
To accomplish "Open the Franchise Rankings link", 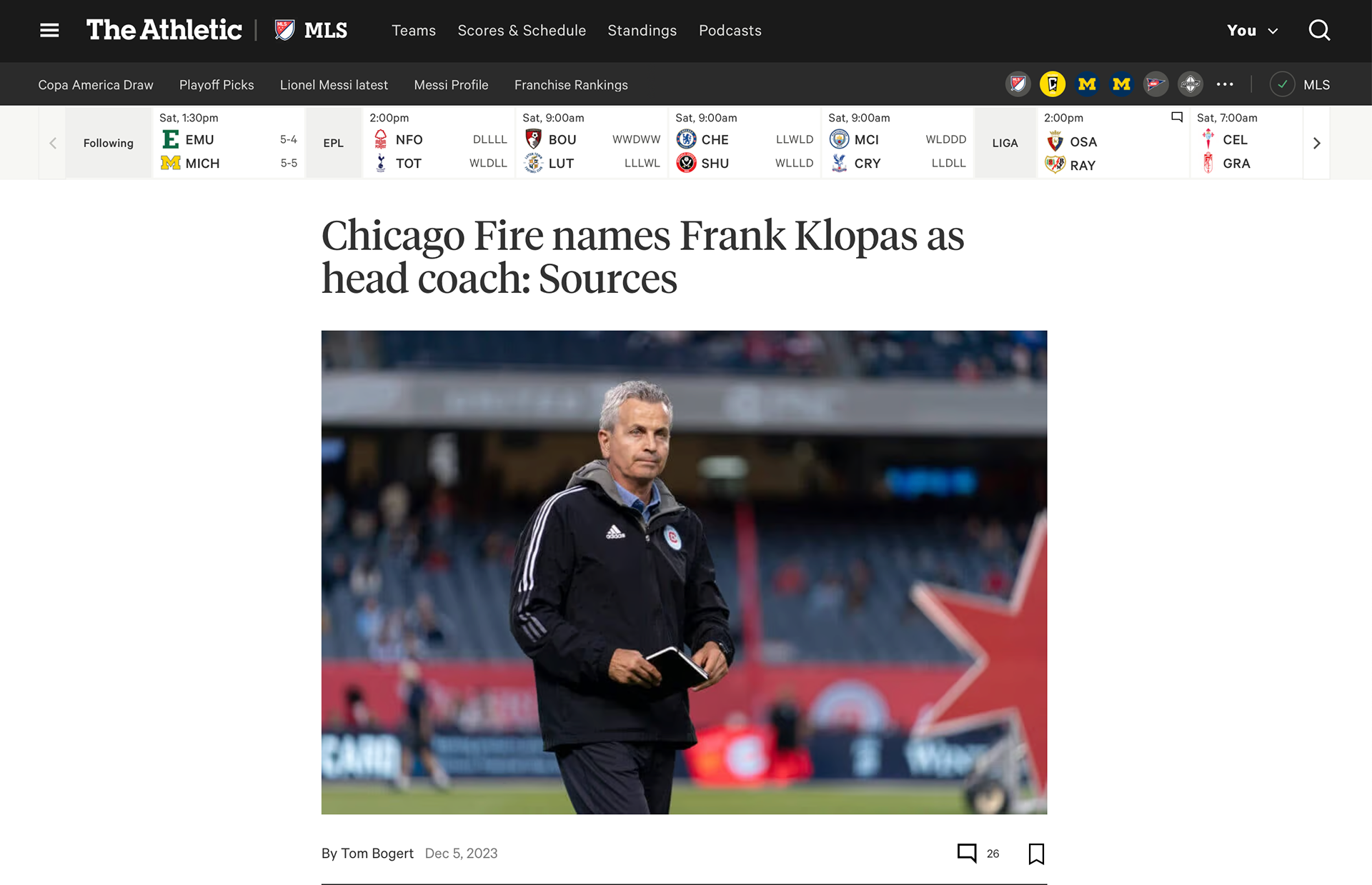I will (x=571, y=85).
